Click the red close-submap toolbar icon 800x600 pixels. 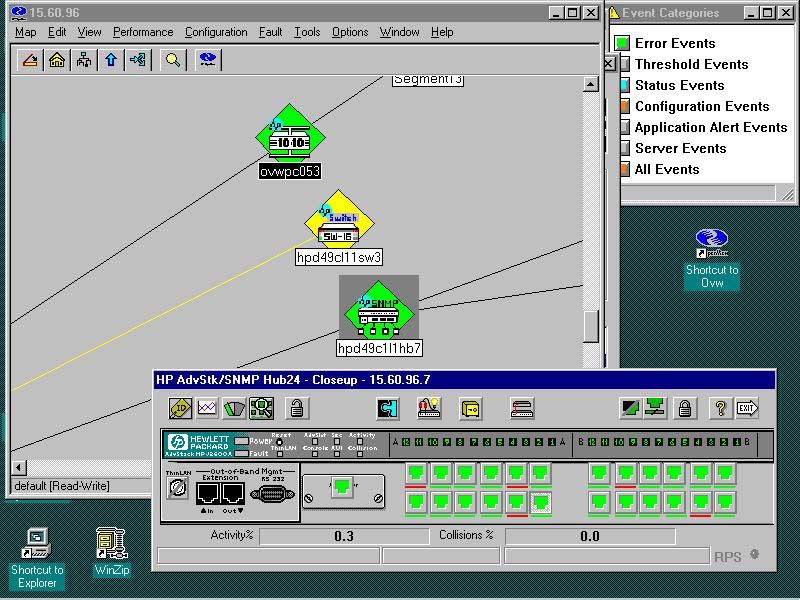(x=30, y=60)
